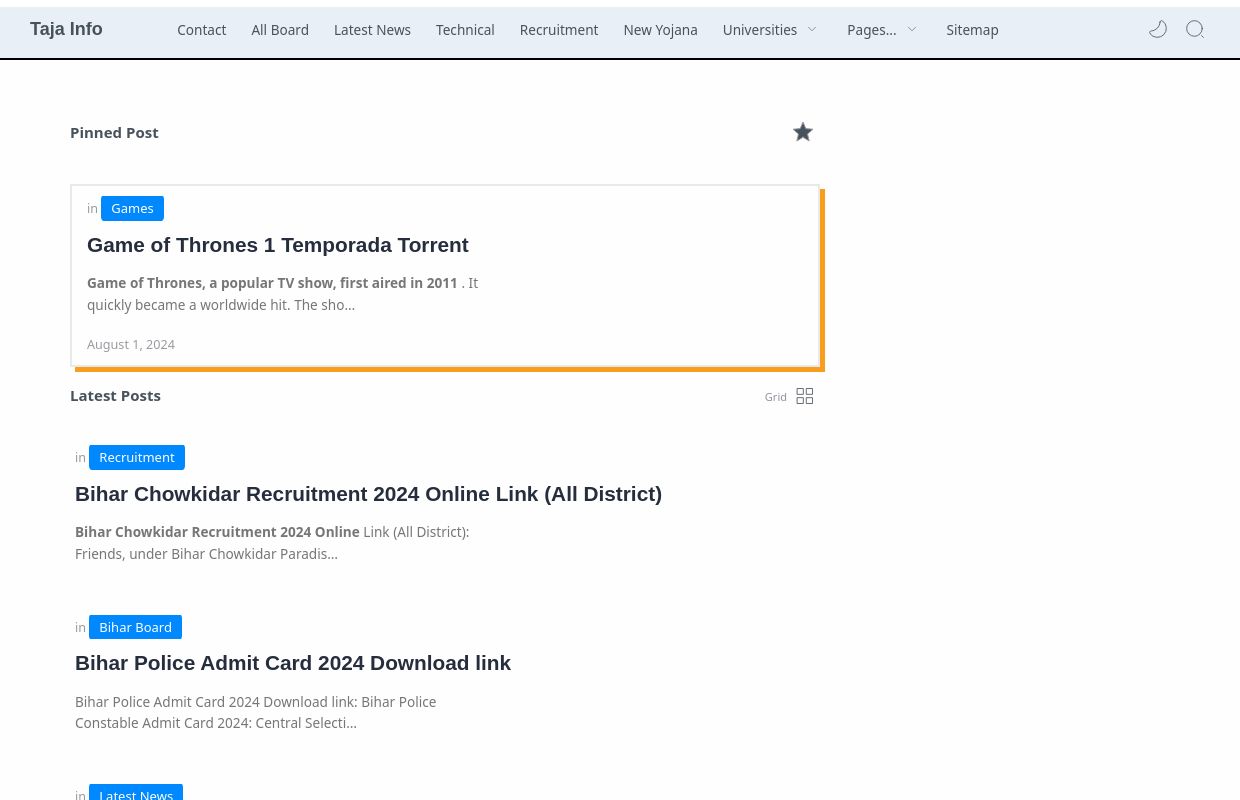
Task: Select the Bihar Board category tag
Action: [135, 627]
